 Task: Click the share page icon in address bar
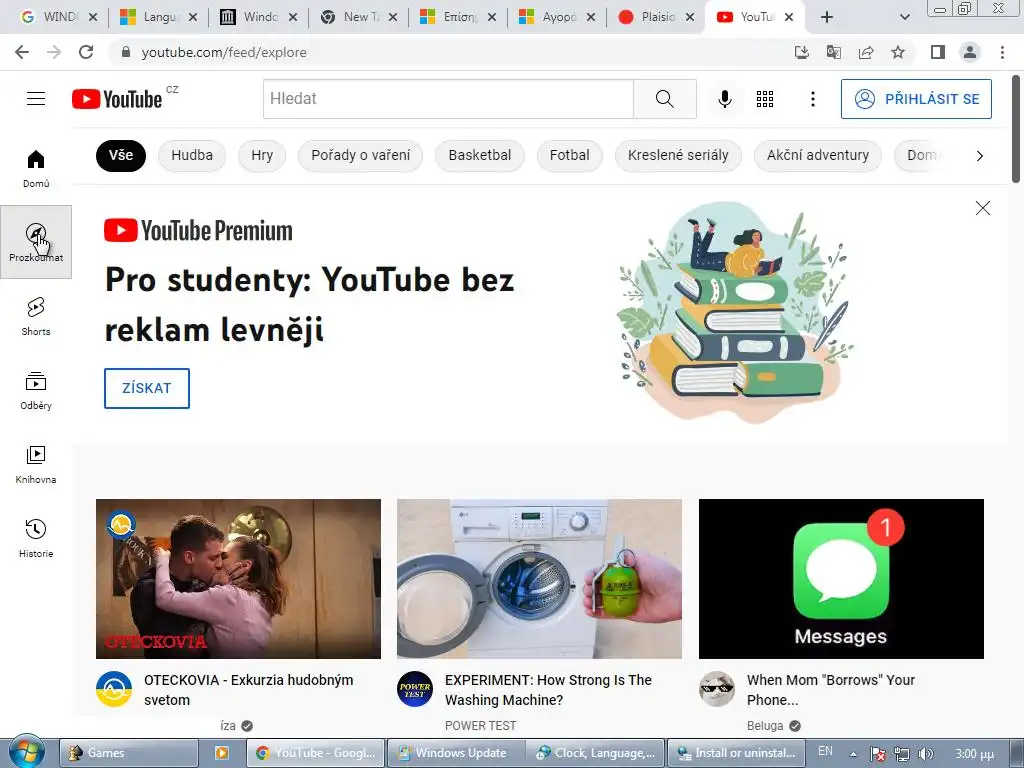coord(866,52)
